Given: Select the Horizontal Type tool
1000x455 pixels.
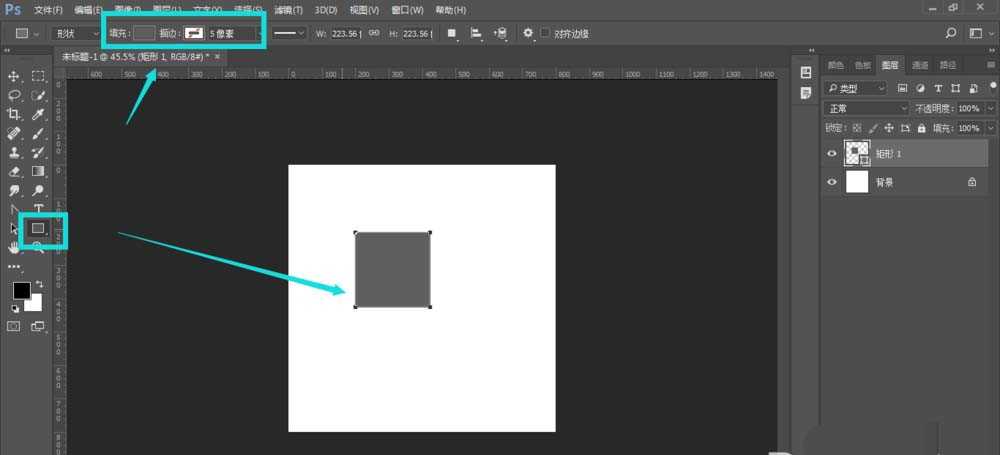Looking at the screenshot, I should pyautogui.click(x=38, y=209).
